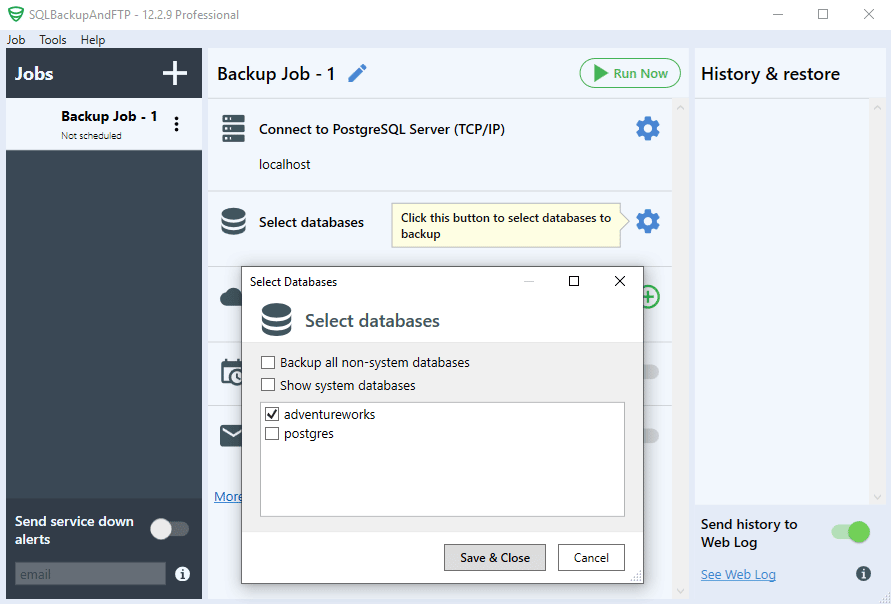Open the Tools menu
Screen dimensions: 891x604
(52, 39)
